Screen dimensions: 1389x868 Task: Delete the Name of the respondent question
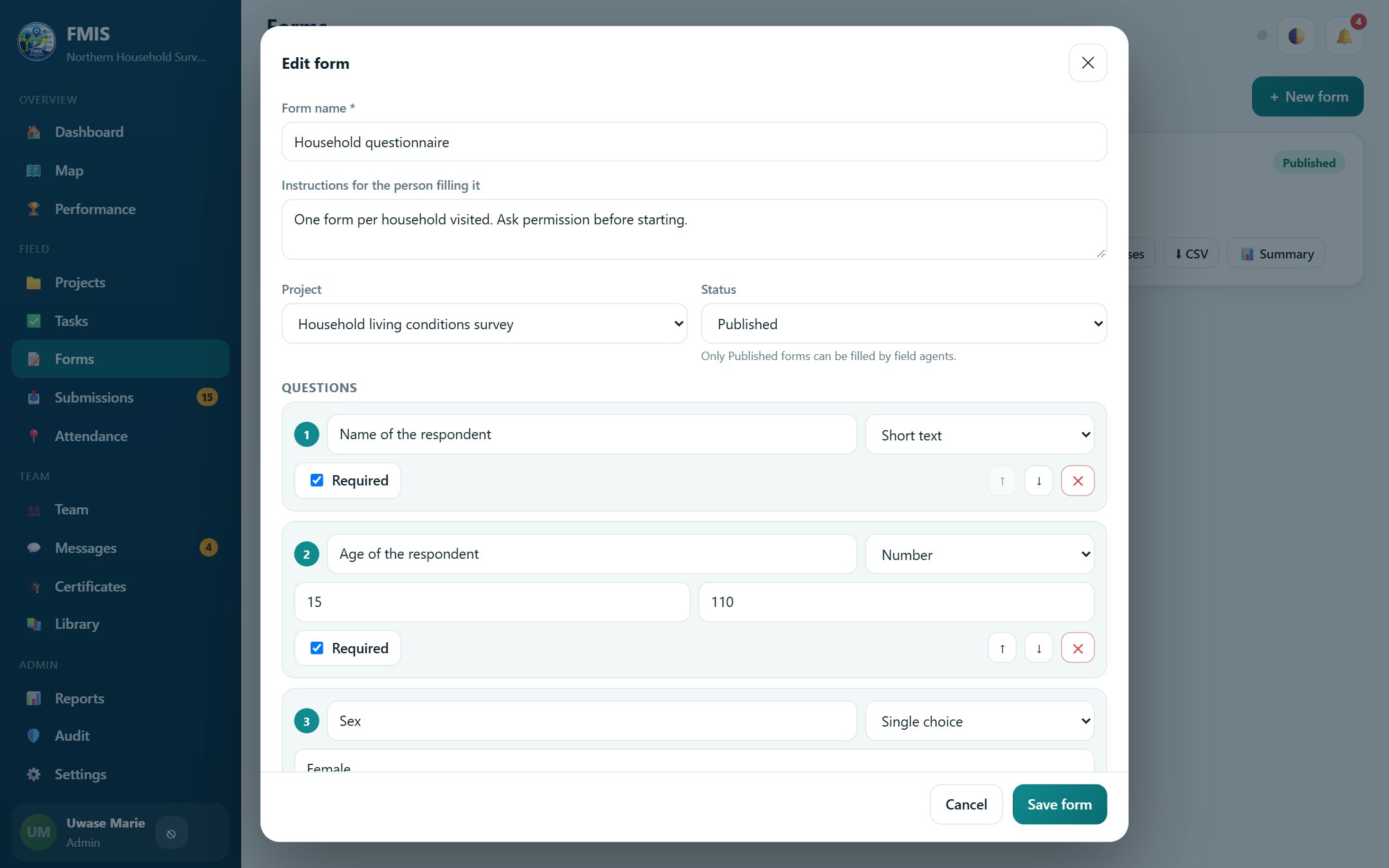point(1078,481)
